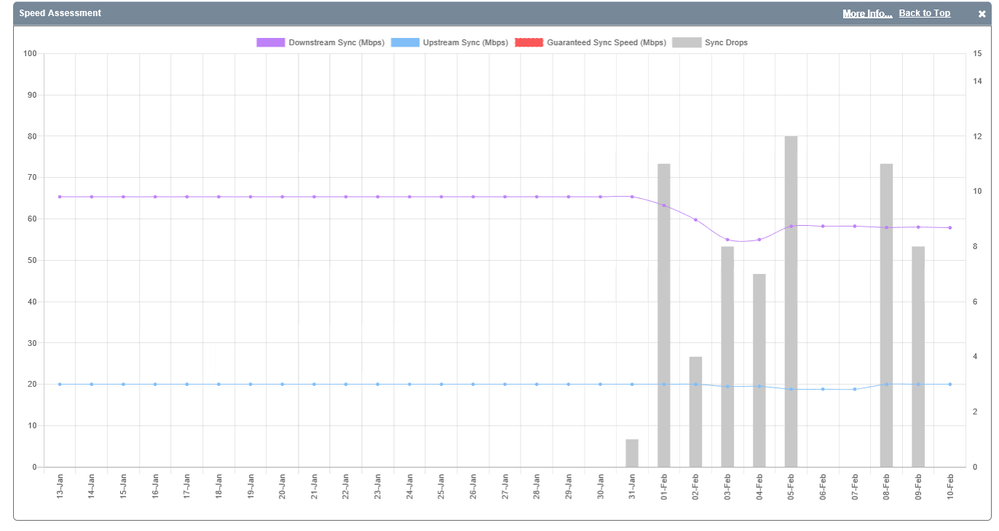This screenshot has width=999, height=531.
Task: Hide the Upstream Sync (Mbps) series label
Action: (x=465, y=43)
